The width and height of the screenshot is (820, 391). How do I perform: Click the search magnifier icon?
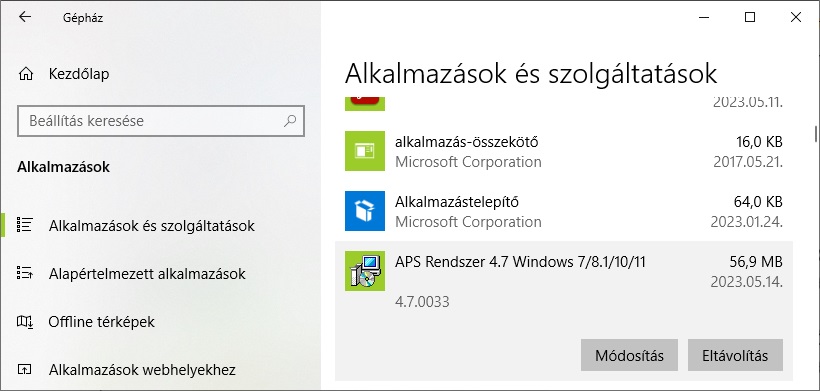point(290,121)
